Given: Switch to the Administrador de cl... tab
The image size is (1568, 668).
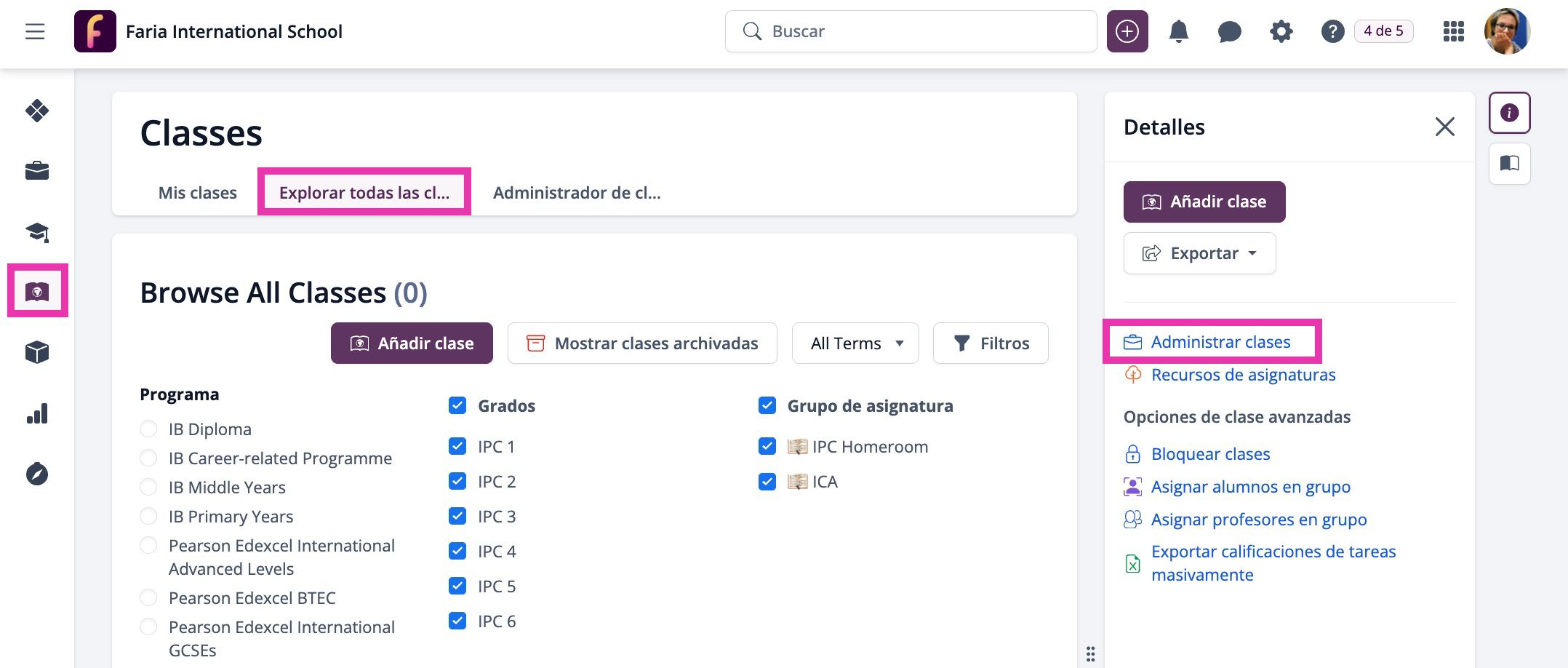Looking at the screenshot, I should (x=577, y=193).
